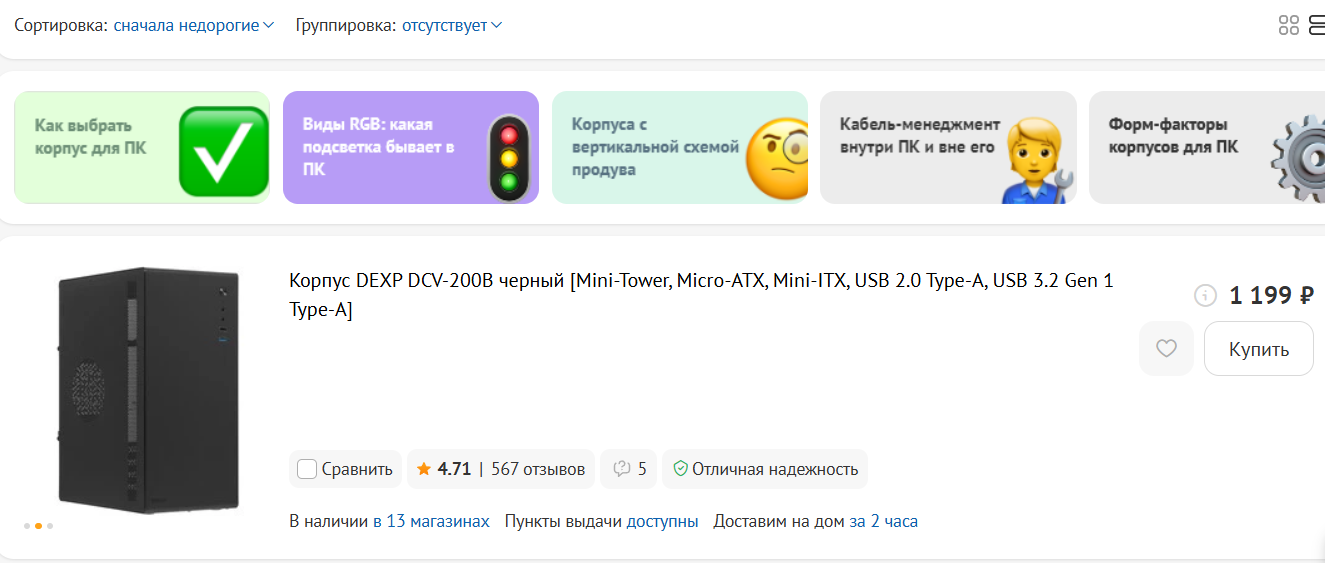Click green shield reliability icon
Viewport: 1325px width, 563px height.
pyautogui.click(x=681, y=468)
